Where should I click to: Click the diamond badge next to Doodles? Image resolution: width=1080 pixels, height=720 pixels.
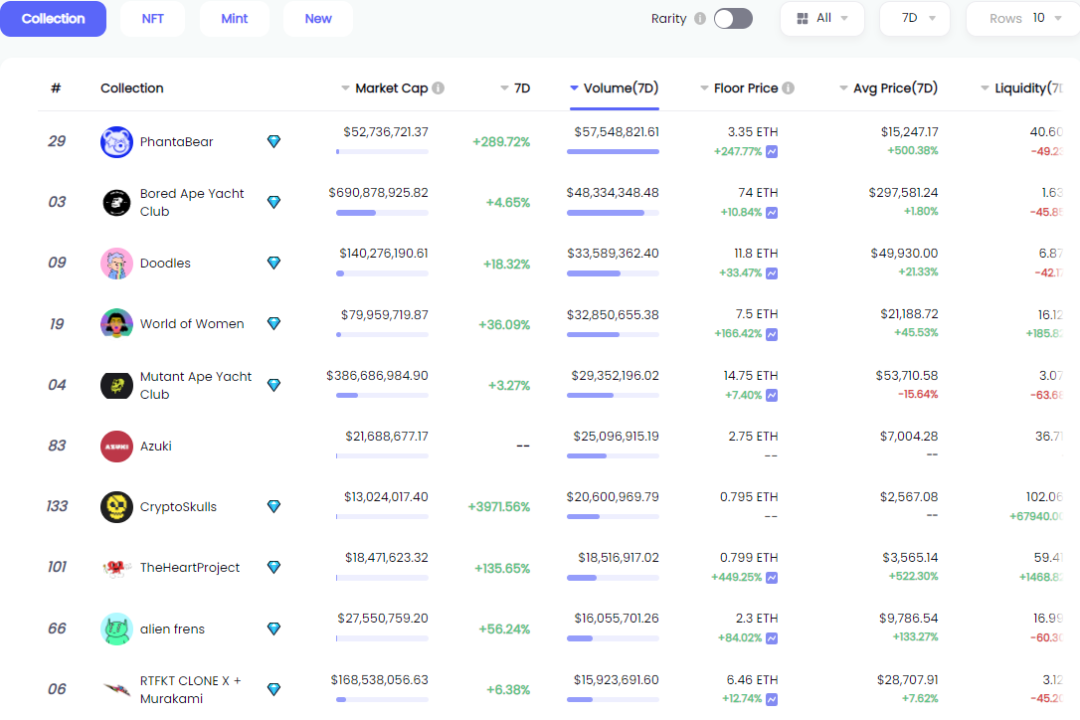click(274, 263)
